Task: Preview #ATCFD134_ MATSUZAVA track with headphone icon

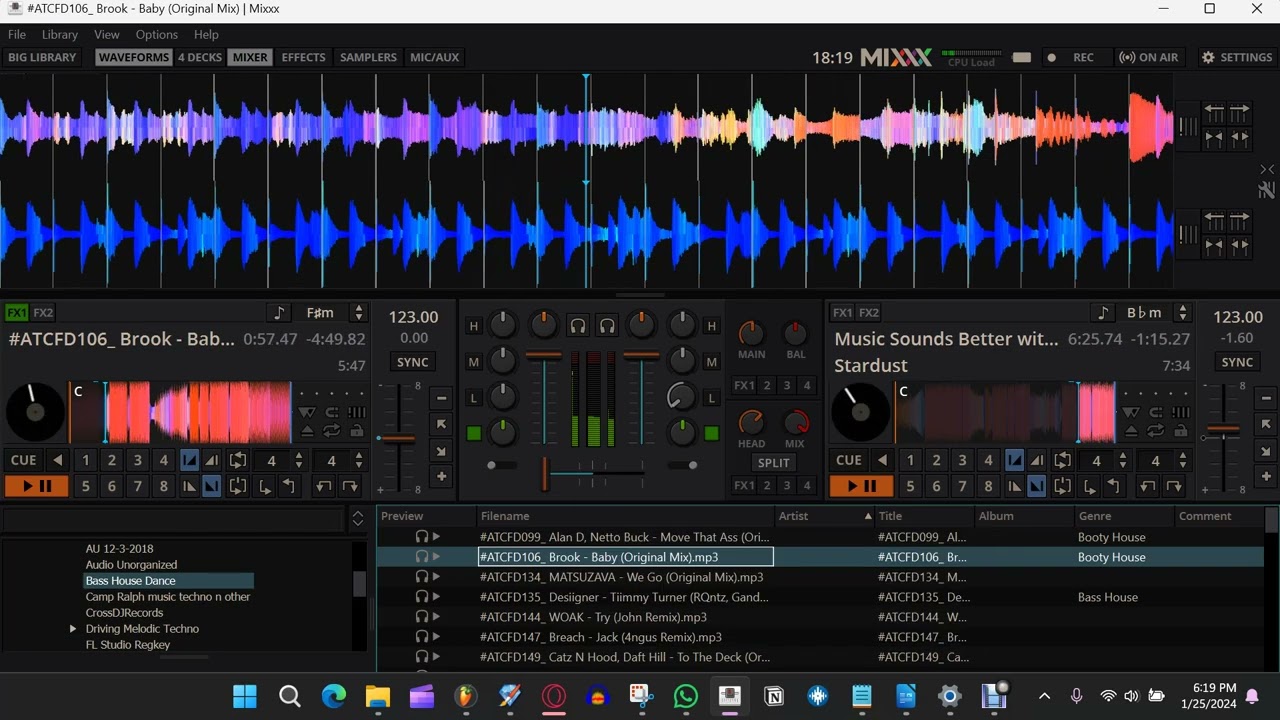Action: [x=422, y=577]
